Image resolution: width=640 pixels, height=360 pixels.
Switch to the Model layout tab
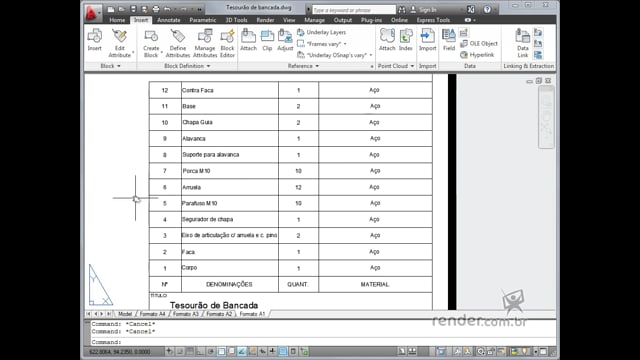(x=125, y=314)
